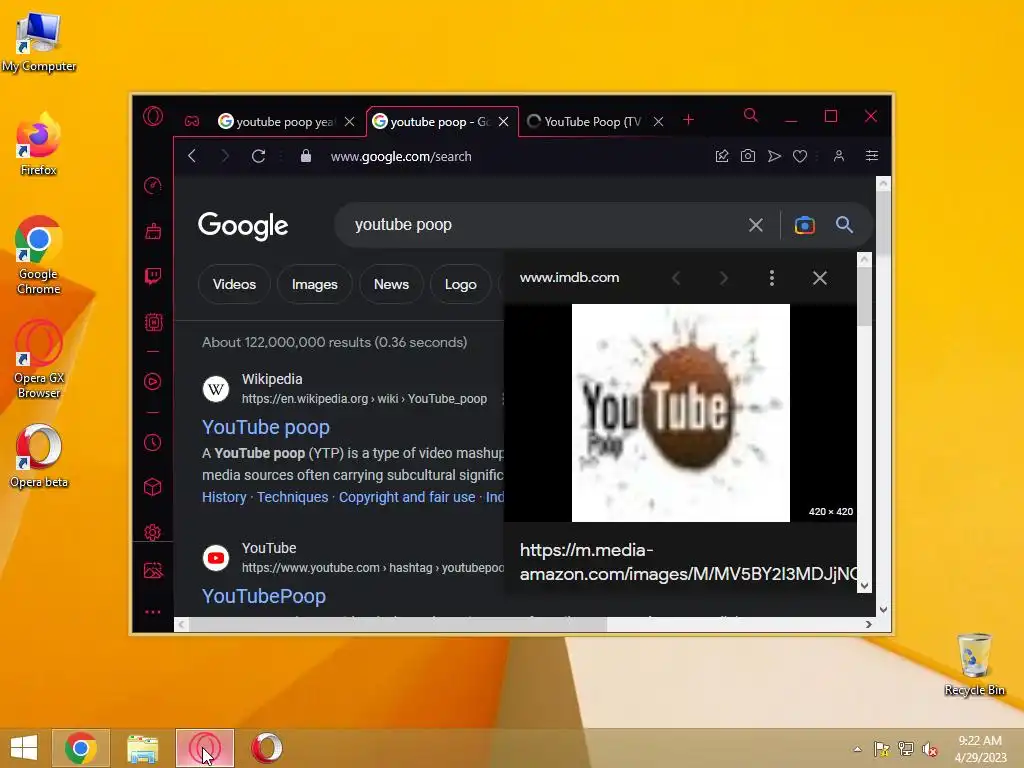Viewport: 1024px width, 768px height.
Task: Close the YouTube Poop (TV tab
Action: coord(658,122)
